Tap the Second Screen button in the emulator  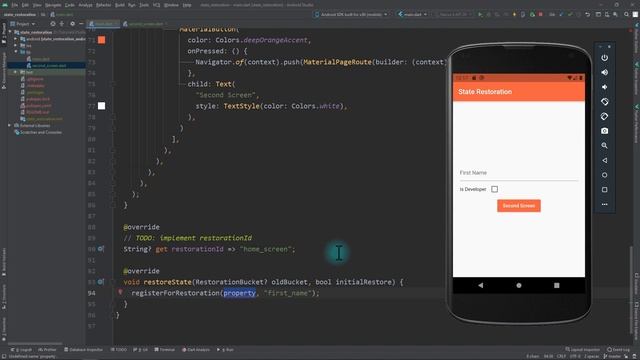(519, 206)
